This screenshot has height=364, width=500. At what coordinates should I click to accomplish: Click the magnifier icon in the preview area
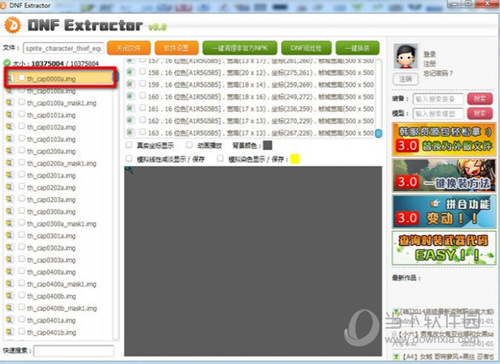(129, 170)
